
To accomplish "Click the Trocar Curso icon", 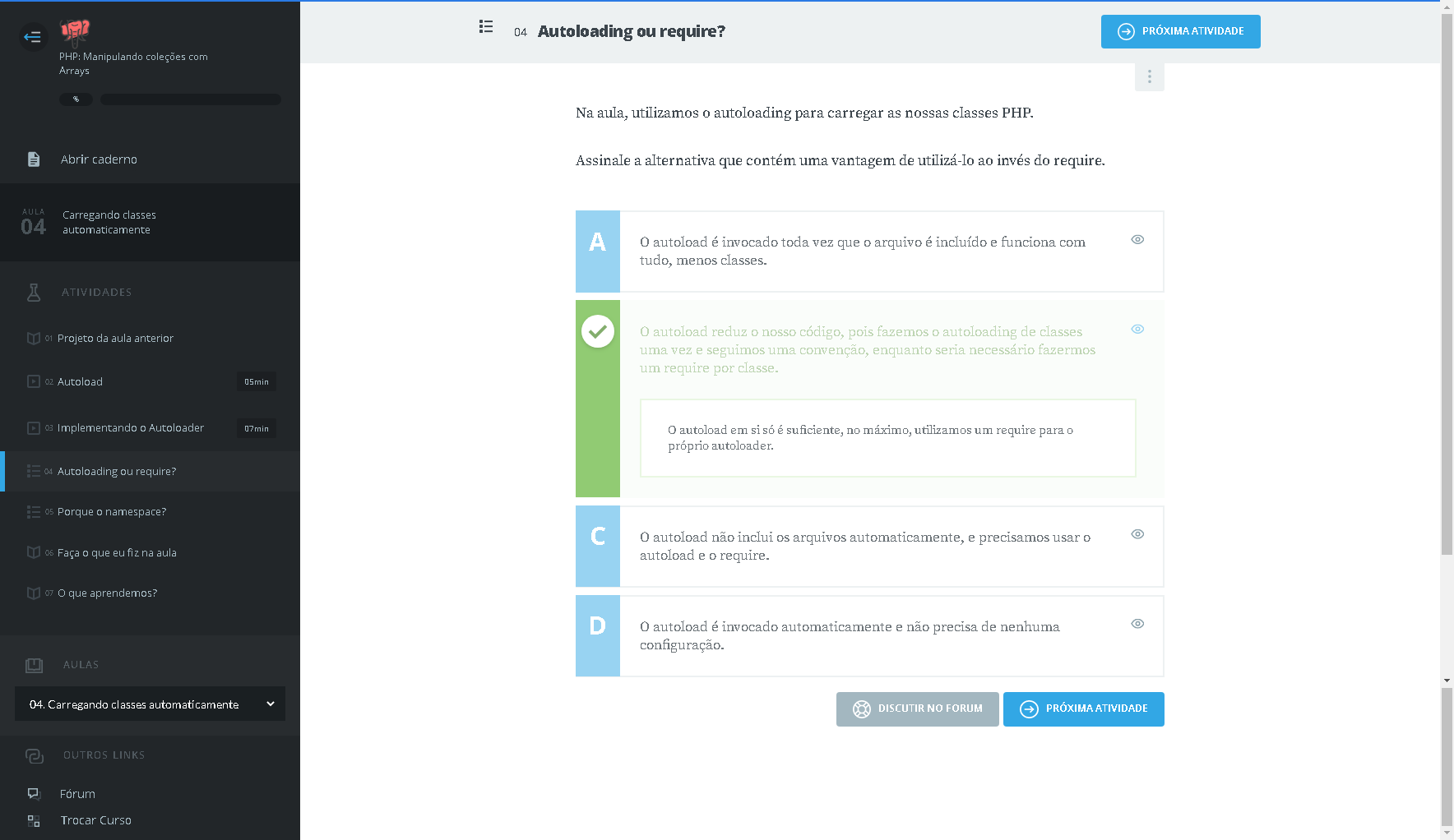I will tap(34, 820).
